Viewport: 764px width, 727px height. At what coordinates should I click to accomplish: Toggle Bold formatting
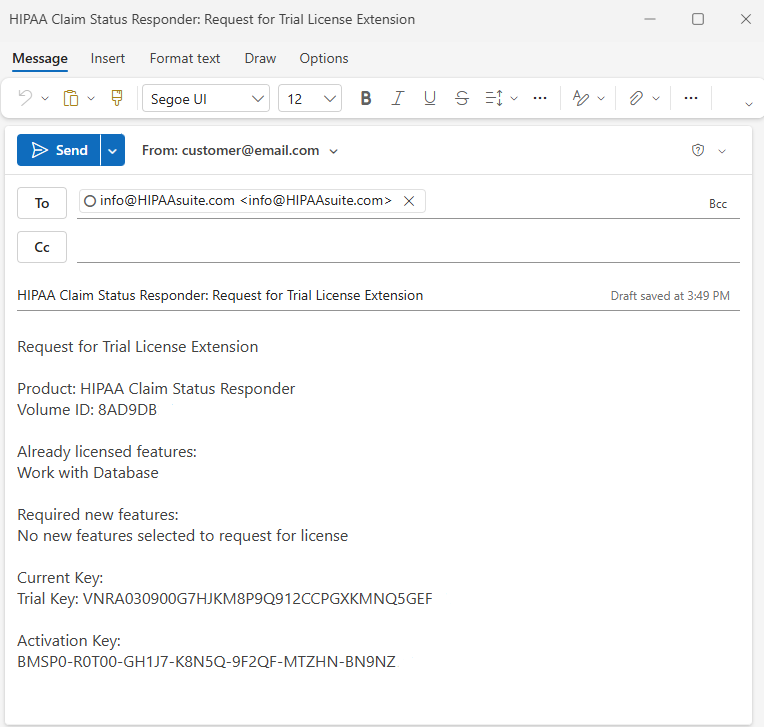click(366, 98)
